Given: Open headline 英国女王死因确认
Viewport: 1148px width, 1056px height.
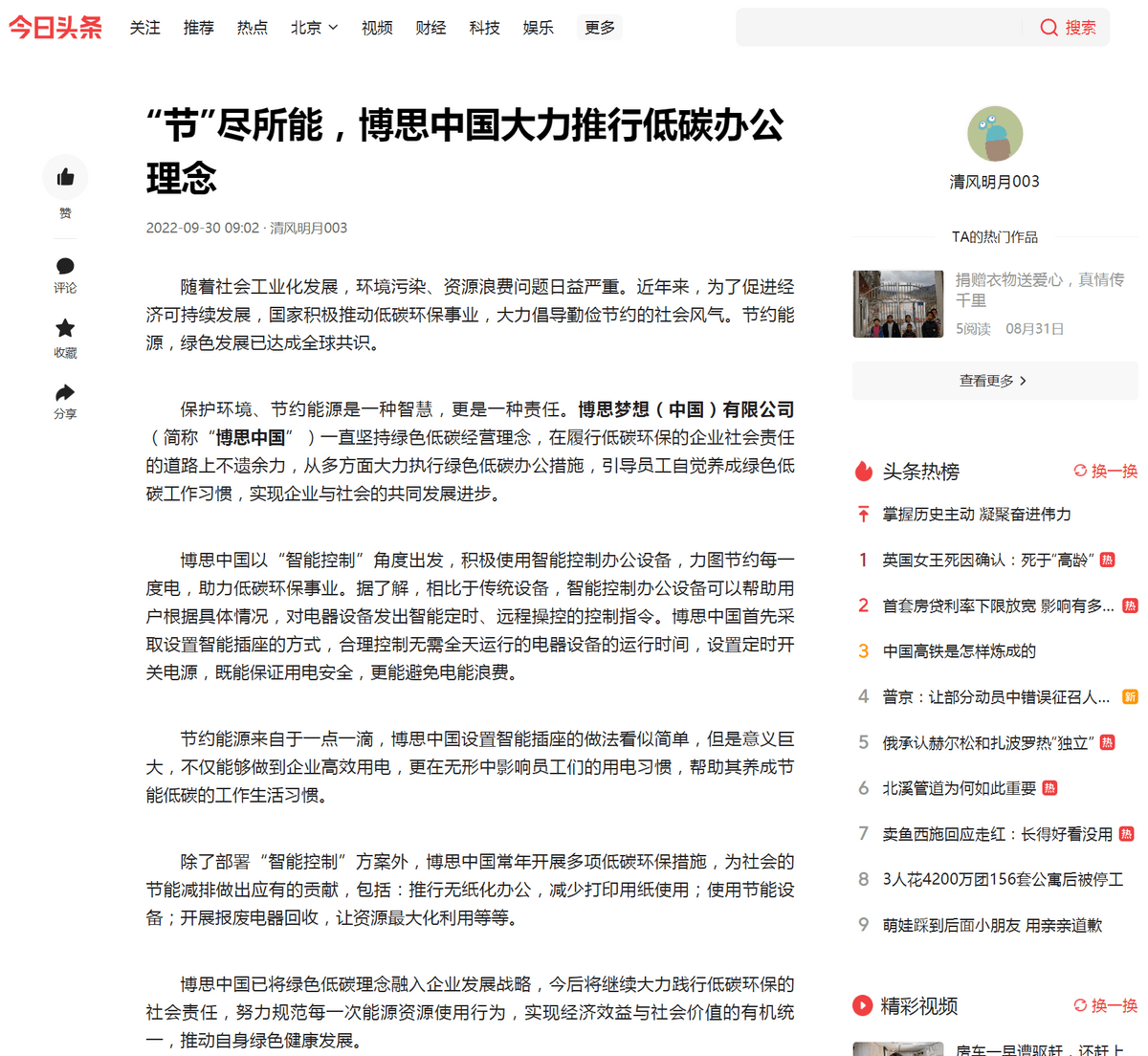Looking at the screenshot, I should point(988,560).
